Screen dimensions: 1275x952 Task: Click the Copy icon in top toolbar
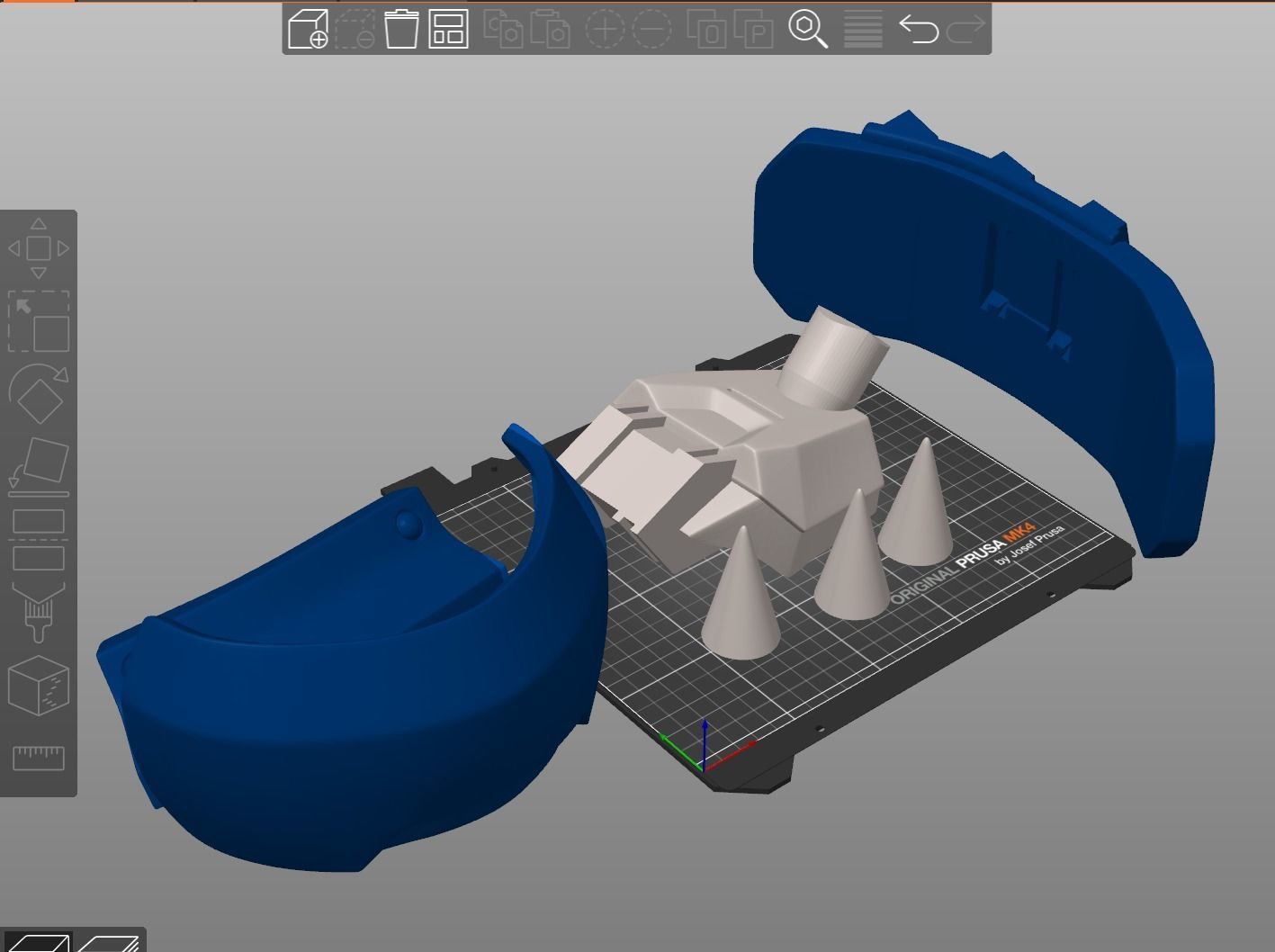(x=503, y=29)
